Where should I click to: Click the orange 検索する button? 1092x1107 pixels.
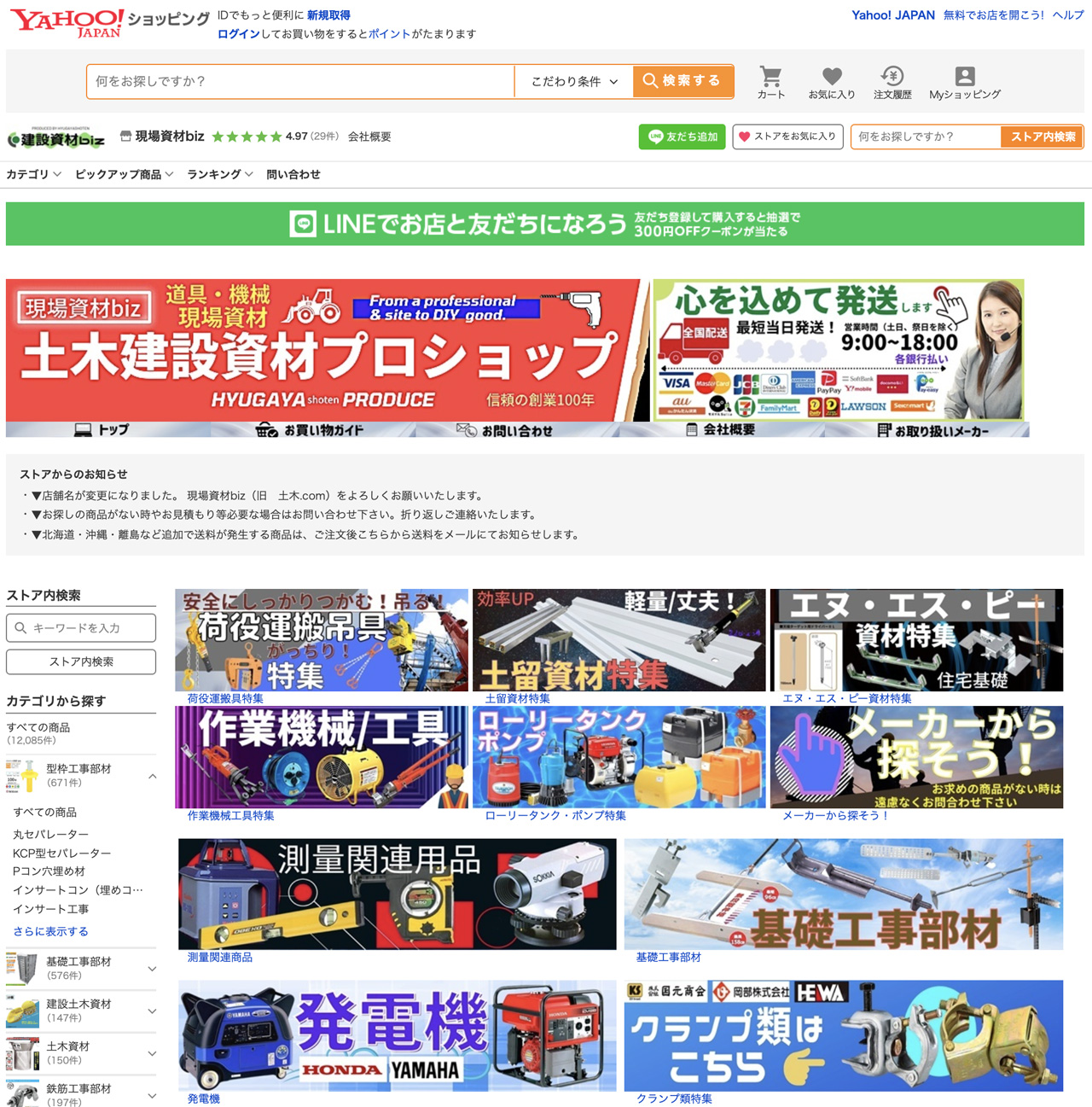pos(683,81)
